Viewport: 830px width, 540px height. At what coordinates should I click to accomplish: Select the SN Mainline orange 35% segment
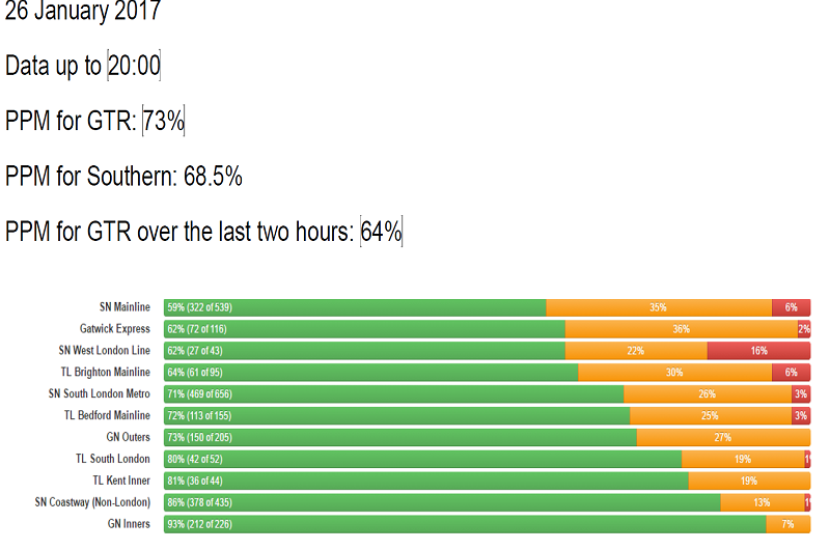click(658, 307)
